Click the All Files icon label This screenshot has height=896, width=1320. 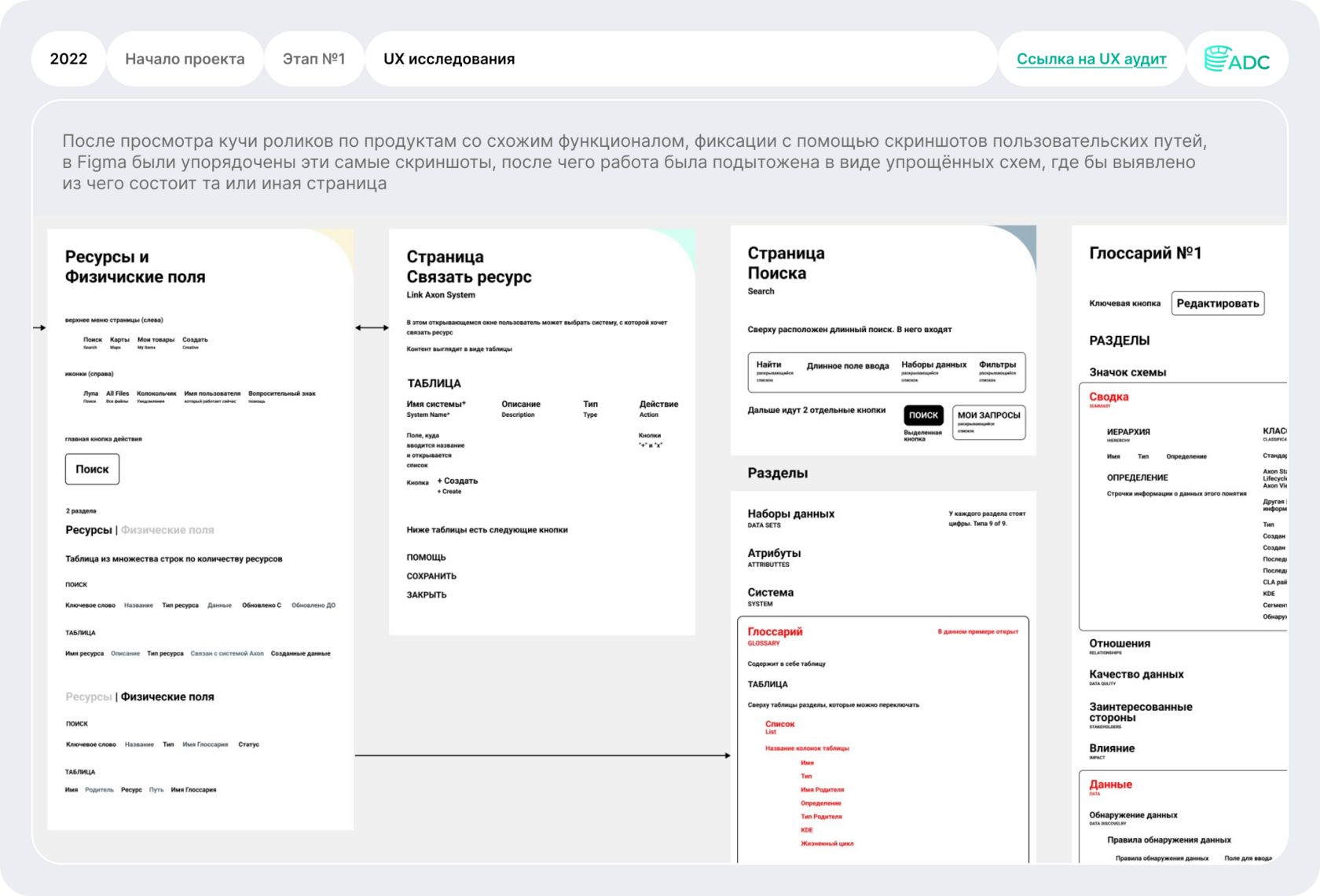point(117,393)
